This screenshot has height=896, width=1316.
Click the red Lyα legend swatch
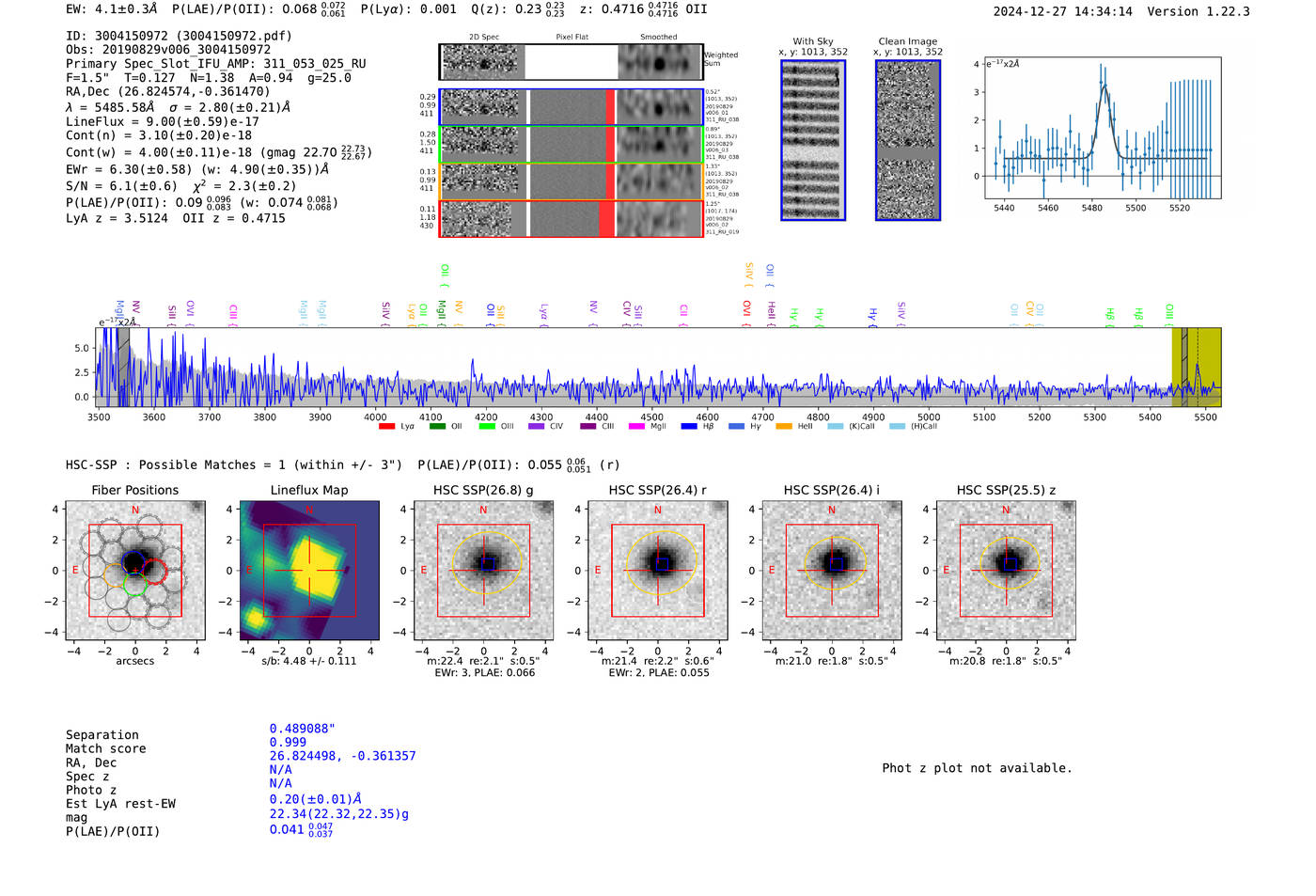[x=386, y=427]
